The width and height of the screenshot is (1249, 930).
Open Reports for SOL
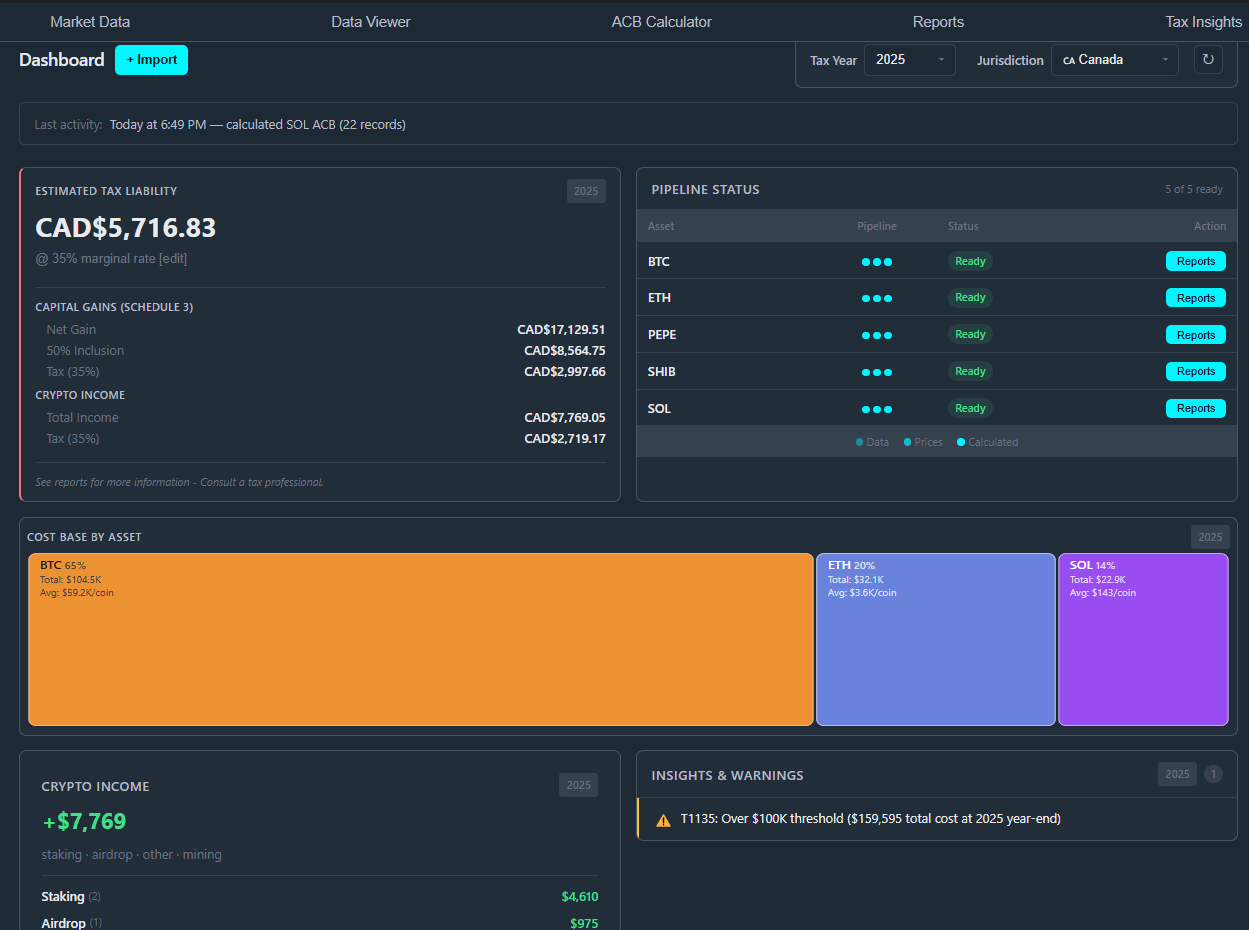coord(1195,408)
